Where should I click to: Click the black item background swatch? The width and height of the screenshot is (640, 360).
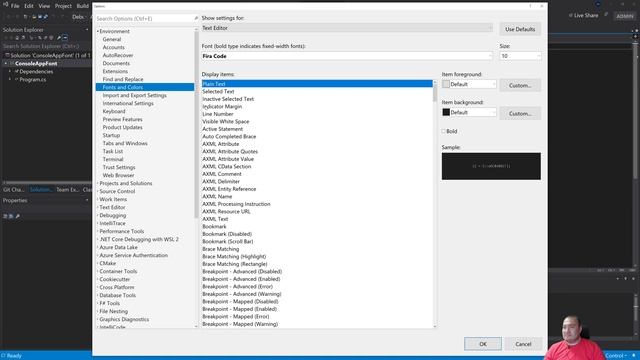coord(446,112)
